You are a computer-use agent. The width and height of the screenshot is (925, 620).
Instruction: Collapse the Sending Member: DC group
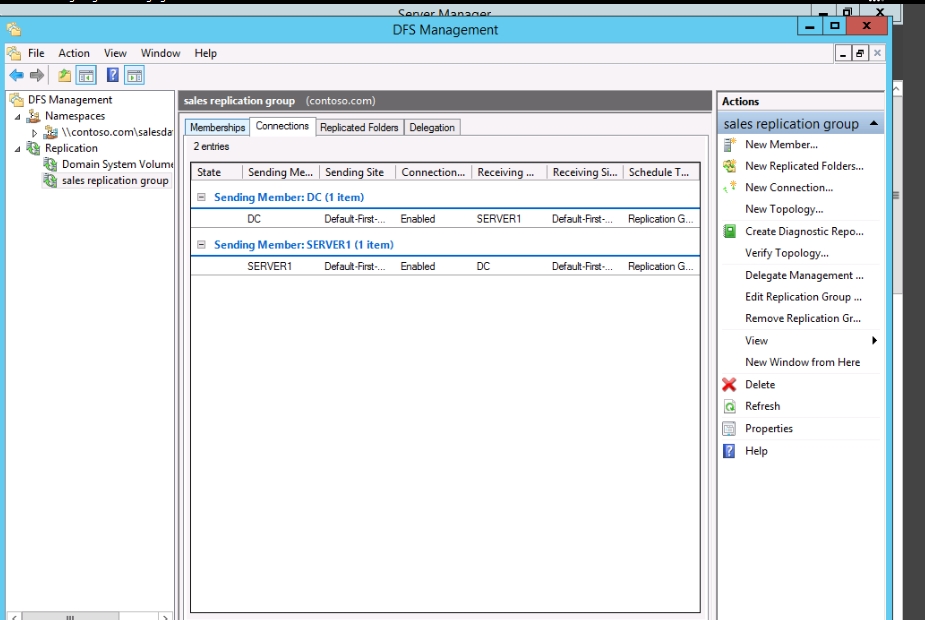coord(202,198)
